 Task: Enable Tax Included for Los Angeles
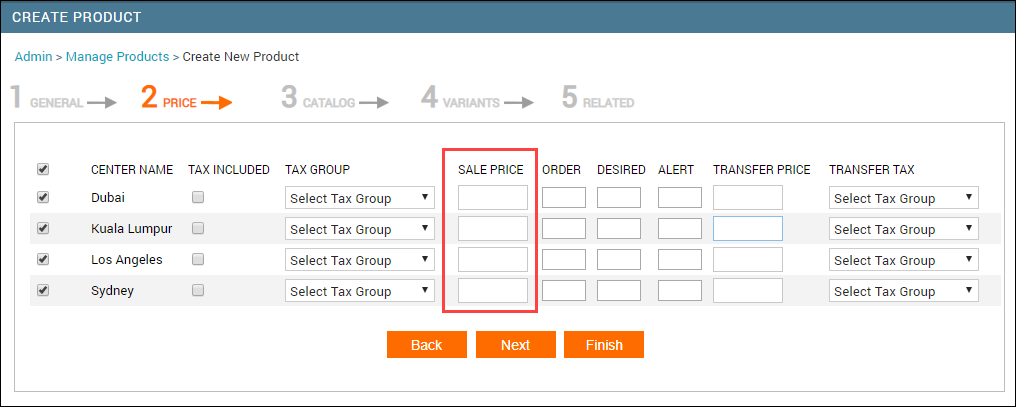[198, 260]
